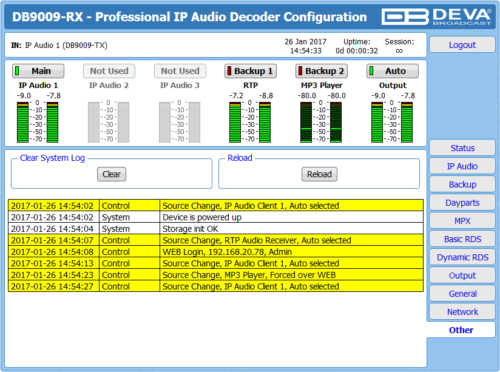This screenshot has height=372, width=500.
Task: Click the IP Audio 1 level meter
Action: pos(38,122)
